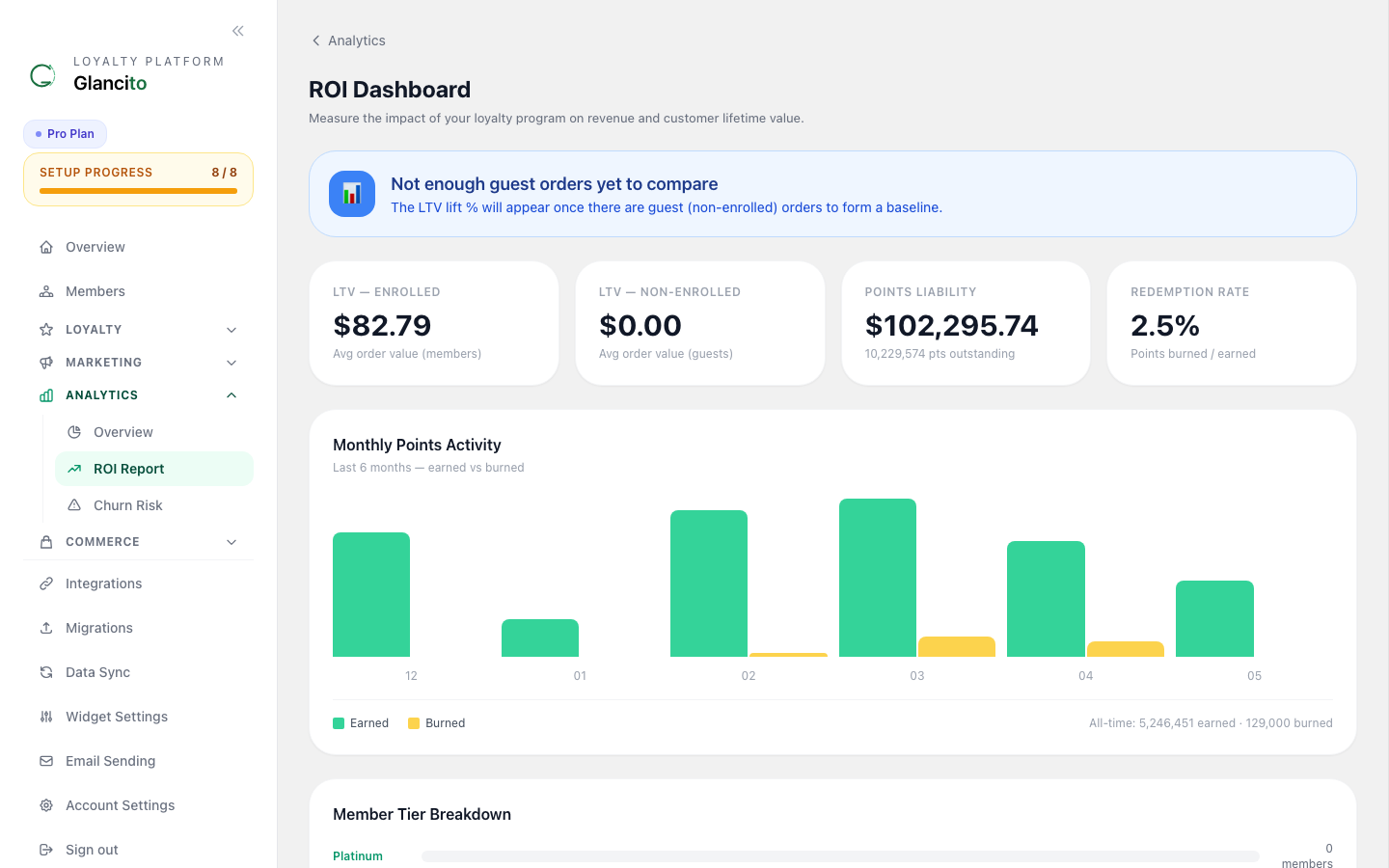Open Overview under Analytics
This screenshot has width=1389, height=868.
[x=154, y=432]
